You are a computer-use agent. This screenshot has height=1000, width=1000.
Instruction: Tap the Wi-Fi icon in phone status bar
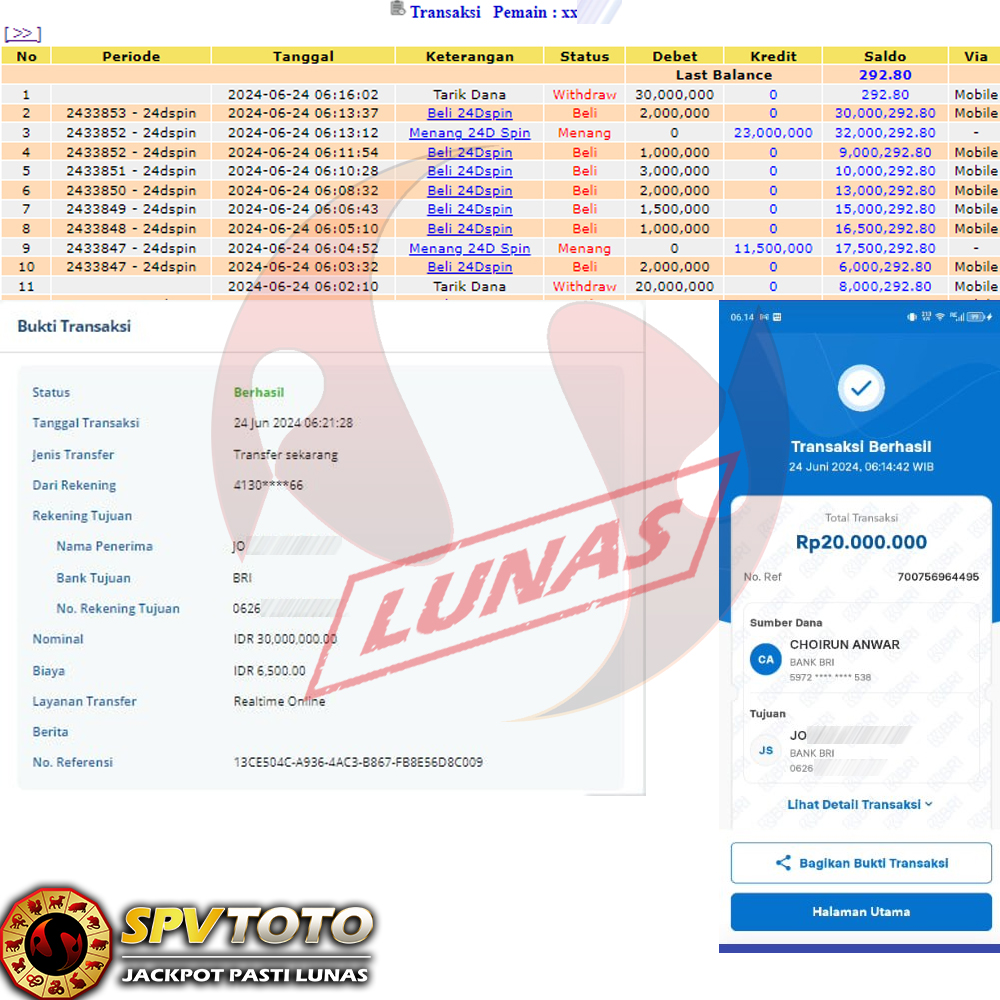tap(940, 317)
